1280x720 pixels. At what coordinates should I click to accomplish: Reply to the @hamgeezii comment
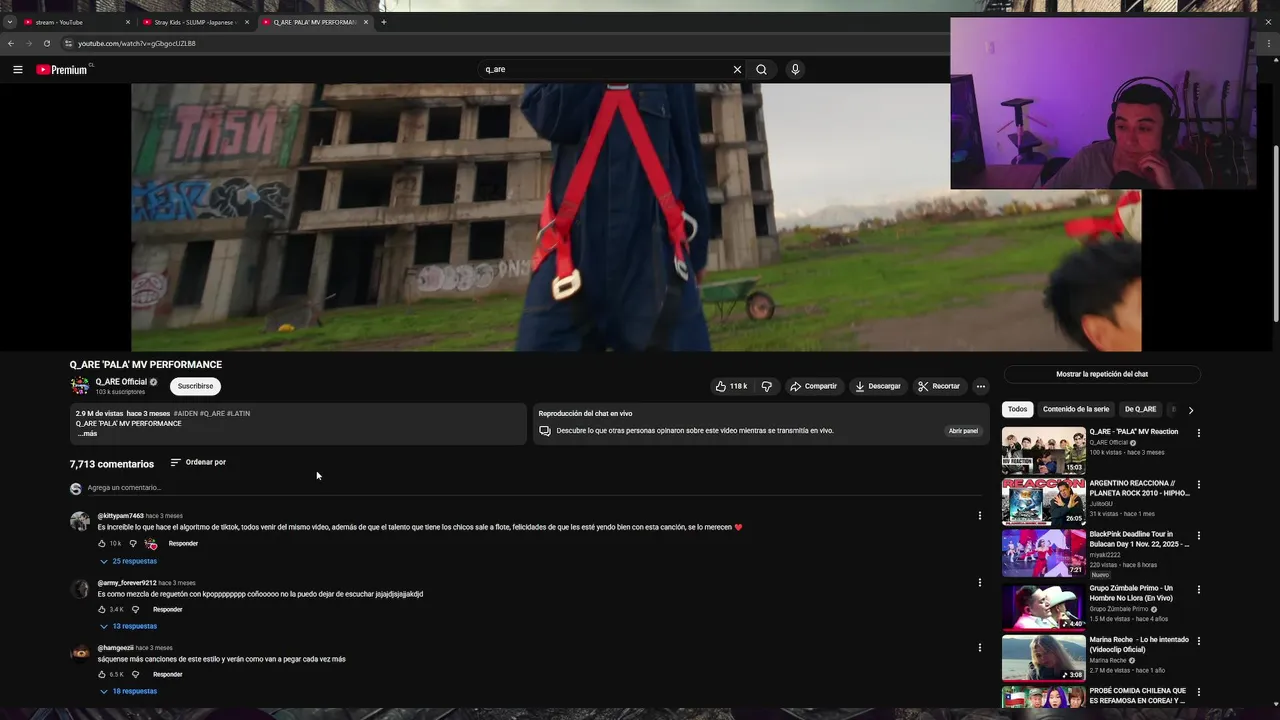pyautogui.click(x=167, y=674)
